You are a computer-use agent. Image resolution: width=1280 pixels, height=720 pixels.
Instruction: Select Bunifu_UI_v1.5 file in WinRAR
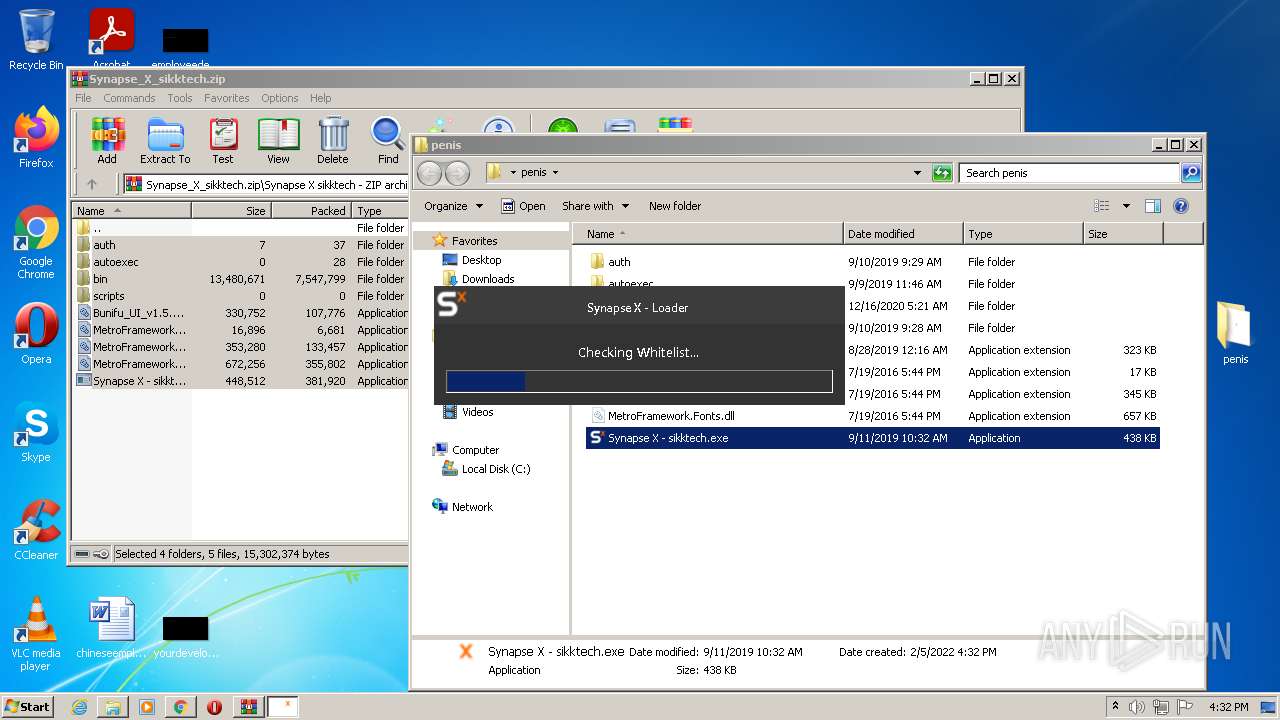(240, 313)
